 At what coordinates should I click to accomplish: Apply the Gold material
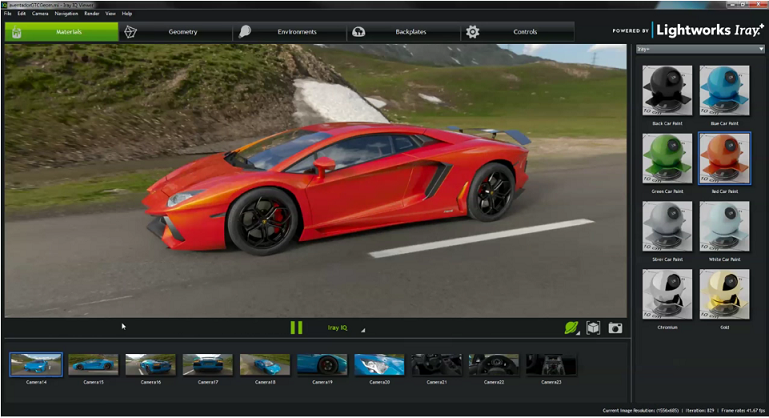click(x=724, y=294)
